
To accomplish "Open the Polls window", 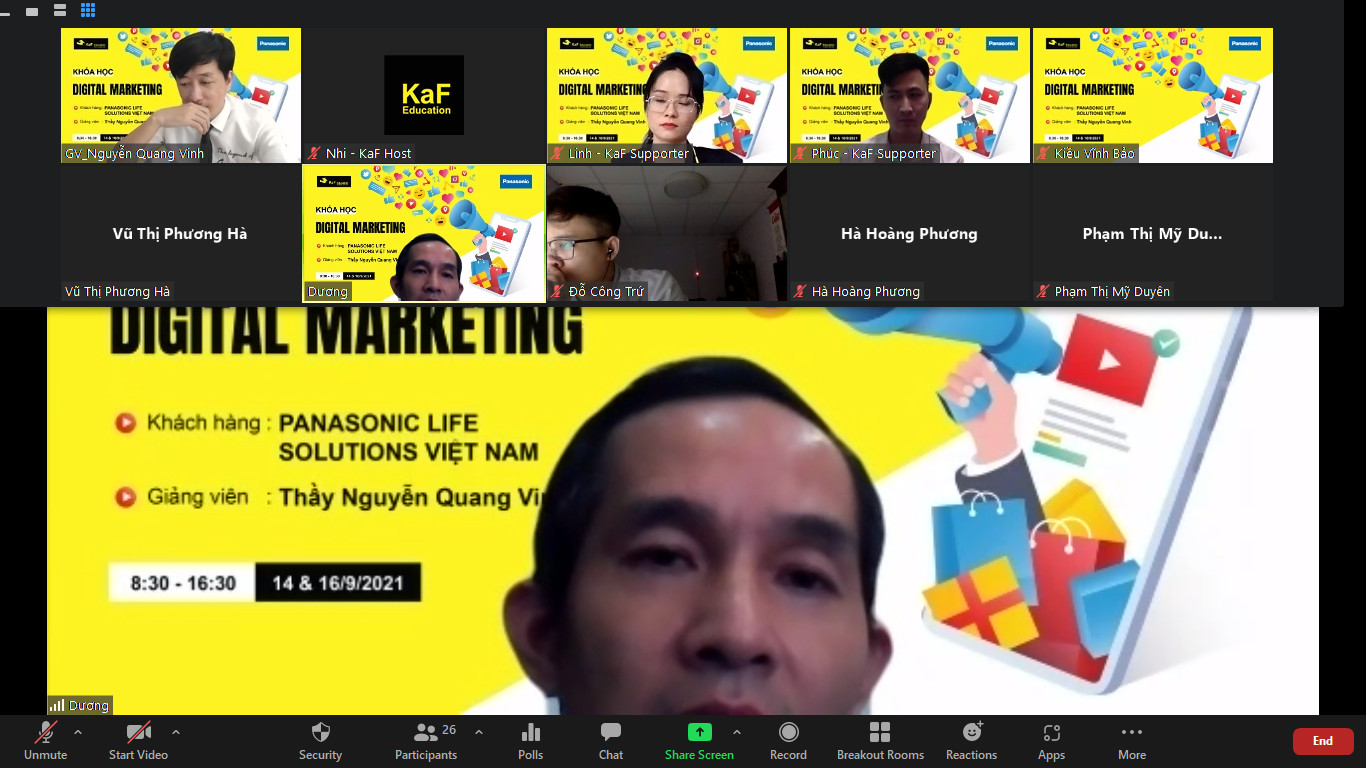I will 531,741.
